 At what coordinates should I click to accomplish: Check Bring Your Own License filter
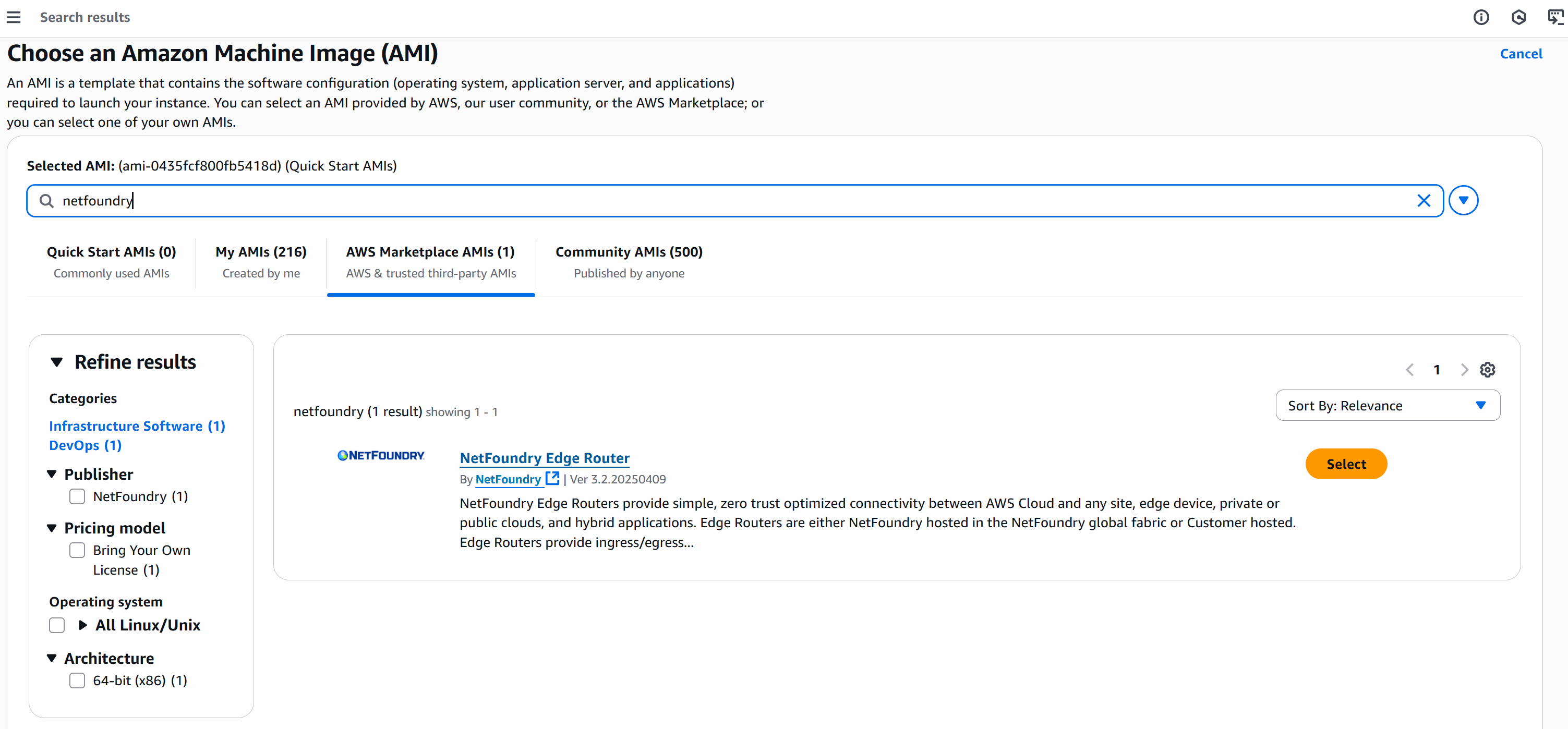tap(77, 550)
